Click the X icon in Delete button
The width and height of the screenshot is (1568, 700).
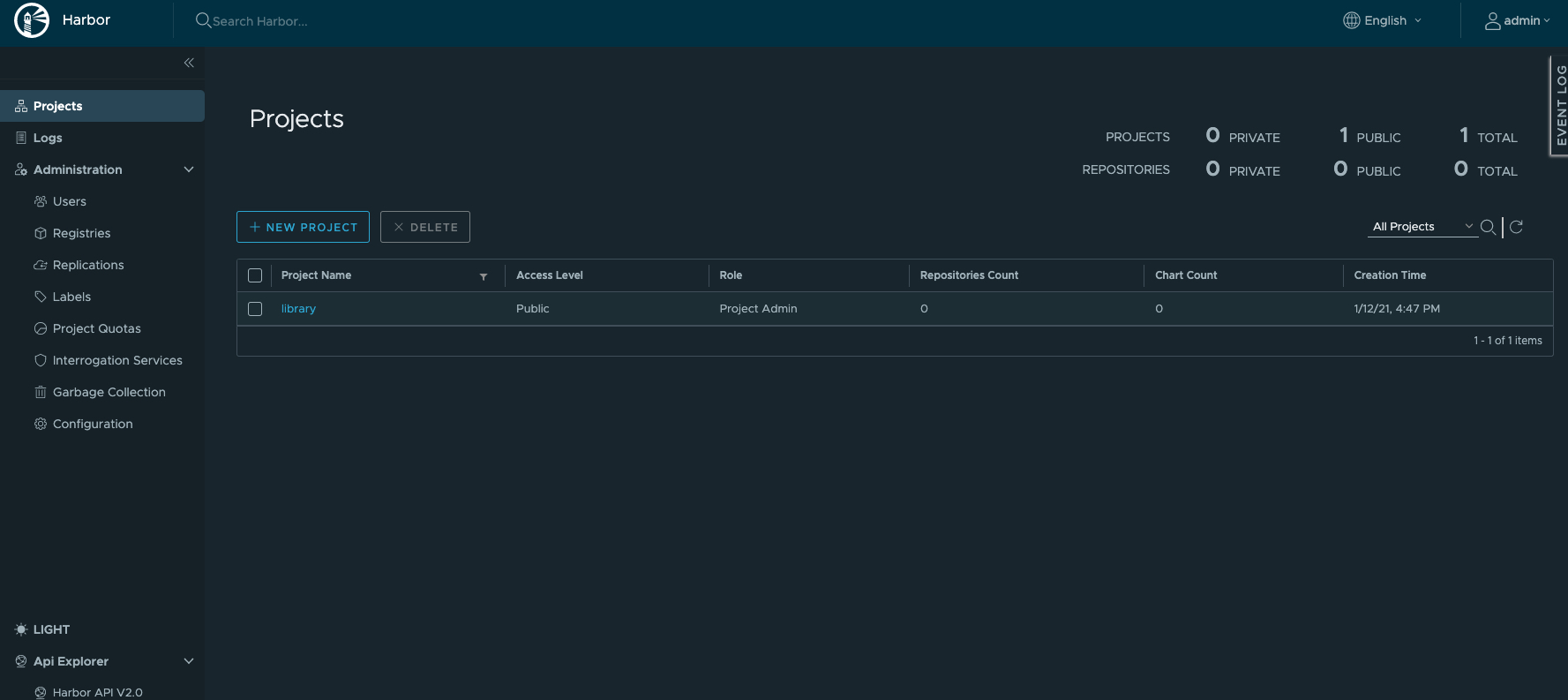399,227
